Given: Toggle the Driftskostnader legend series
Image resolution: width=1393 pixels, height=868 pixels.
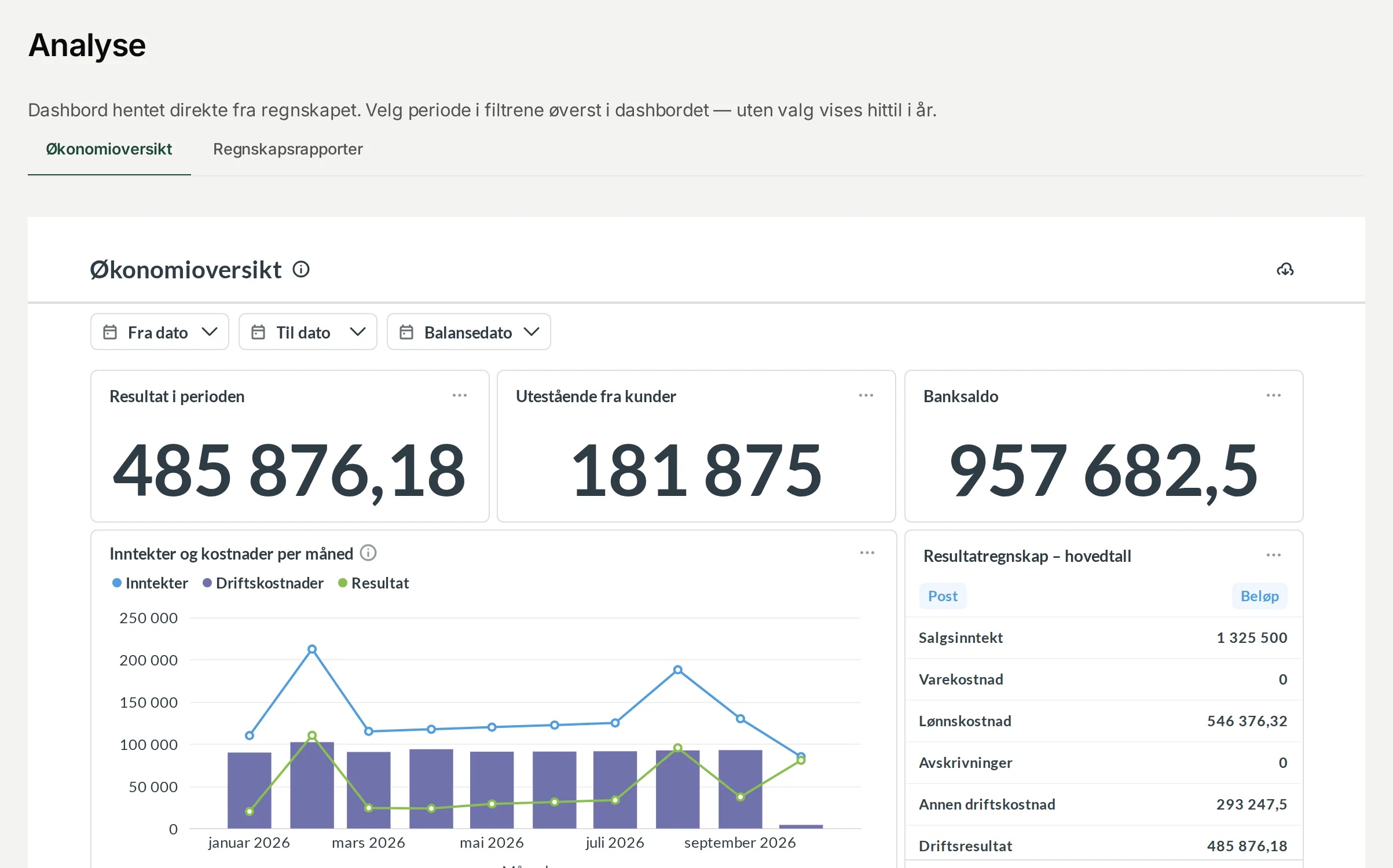Looking at the screenshot, I should [x=263, y=583].
